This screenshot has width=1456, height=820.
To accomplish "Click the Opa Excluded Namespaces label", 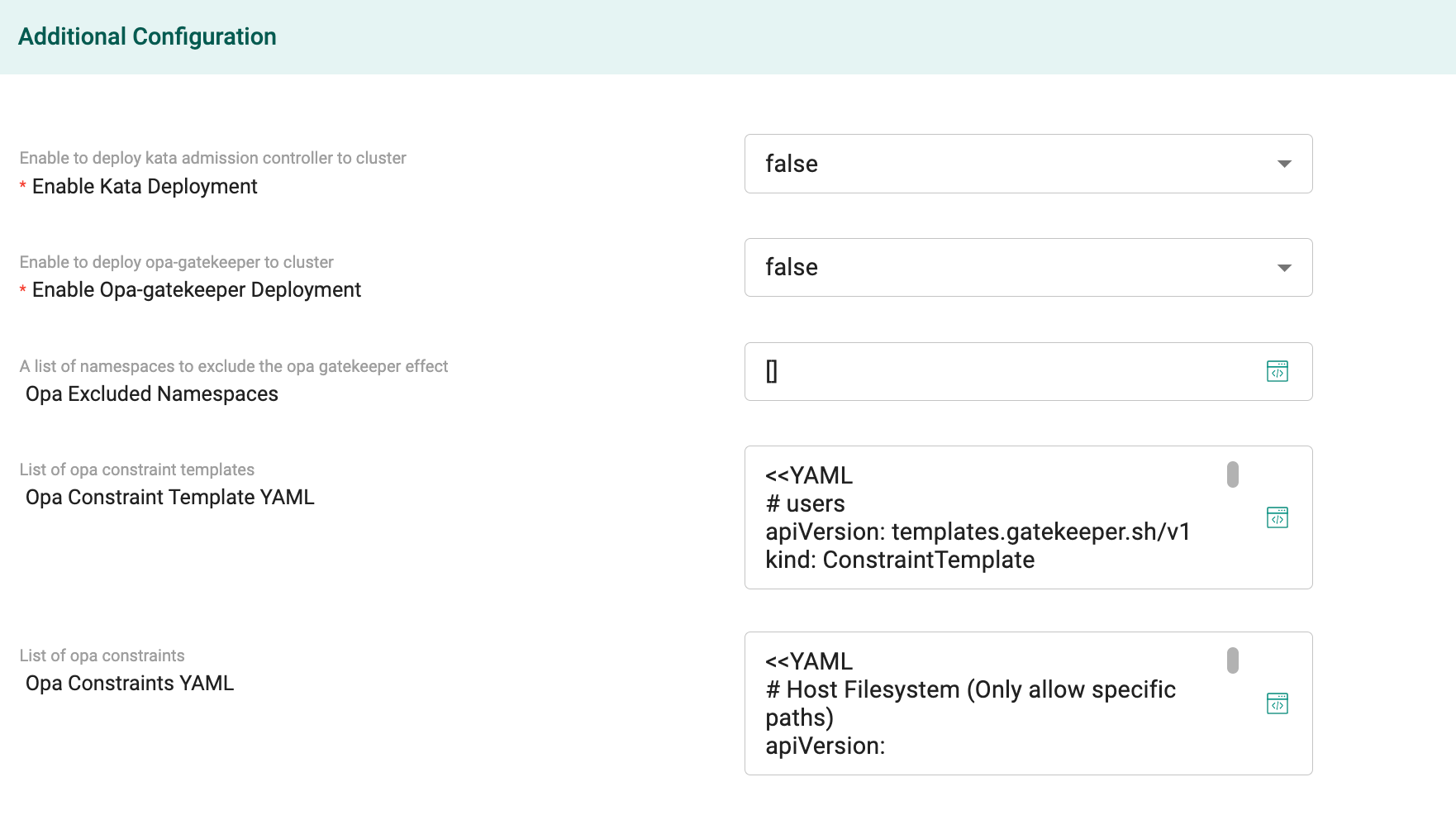I will (152, 394).
